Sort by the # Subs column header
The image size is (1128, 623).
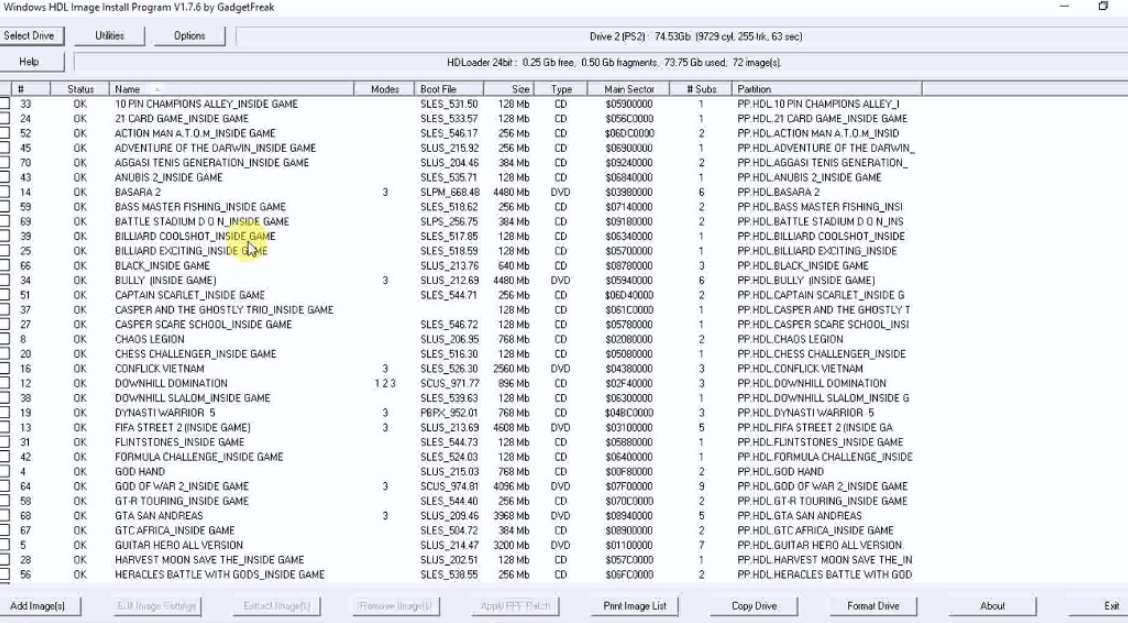click(701, 89)
